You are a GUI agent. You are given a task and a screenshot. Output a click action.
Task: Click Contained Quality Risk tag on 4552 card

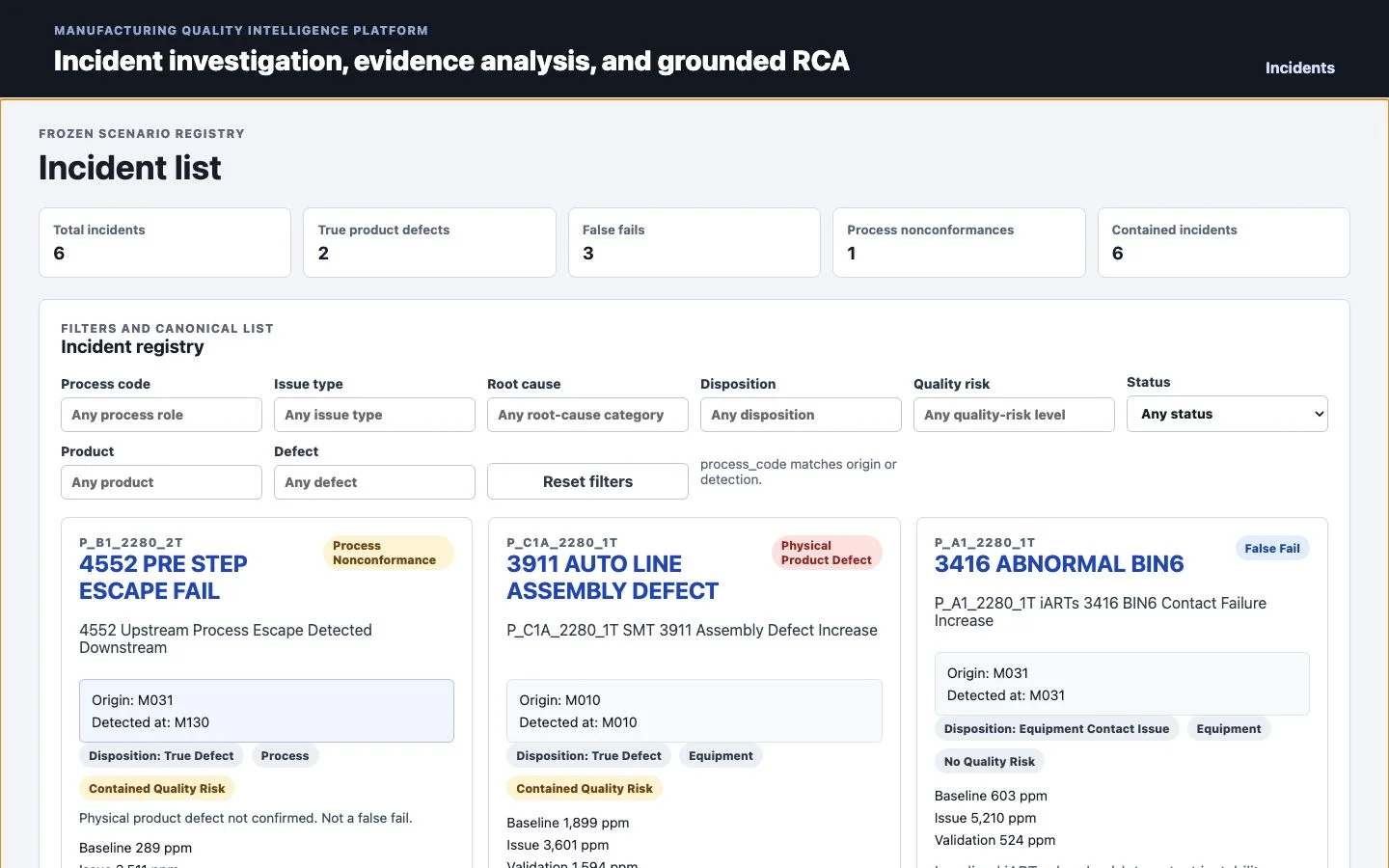pos(156,789)
